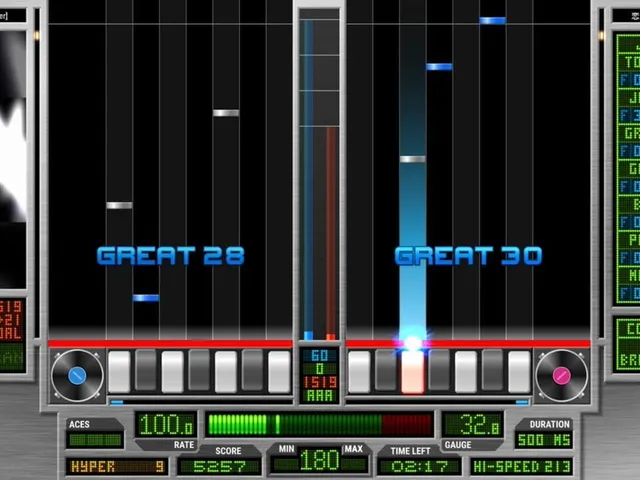The height and width of the screenshot is (480, 640).
Task: Click the GREAT 30 combo text
Action: coord(468,256)
